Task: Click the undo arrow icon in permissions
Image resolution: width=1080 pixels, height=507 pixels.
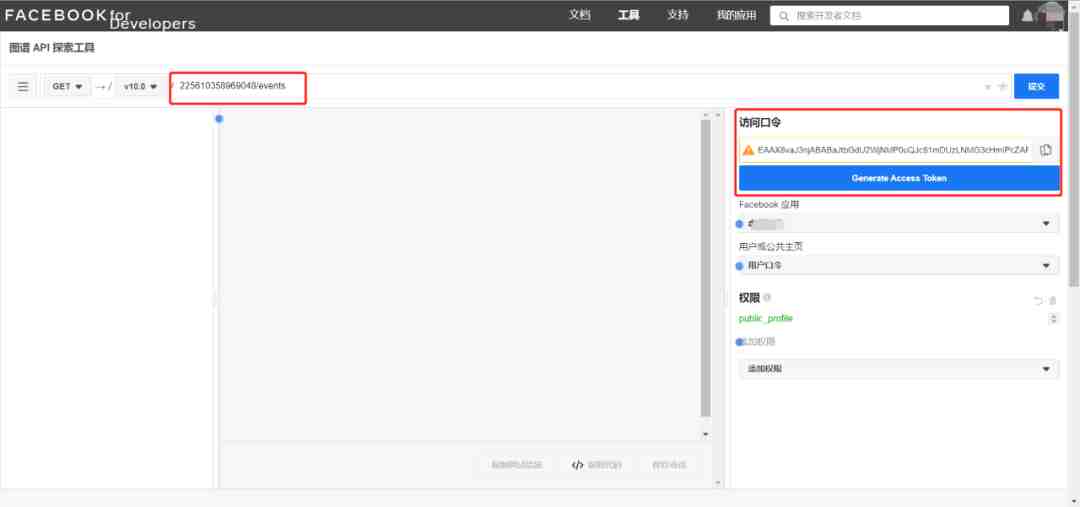Action: [x=1038, y=300]
